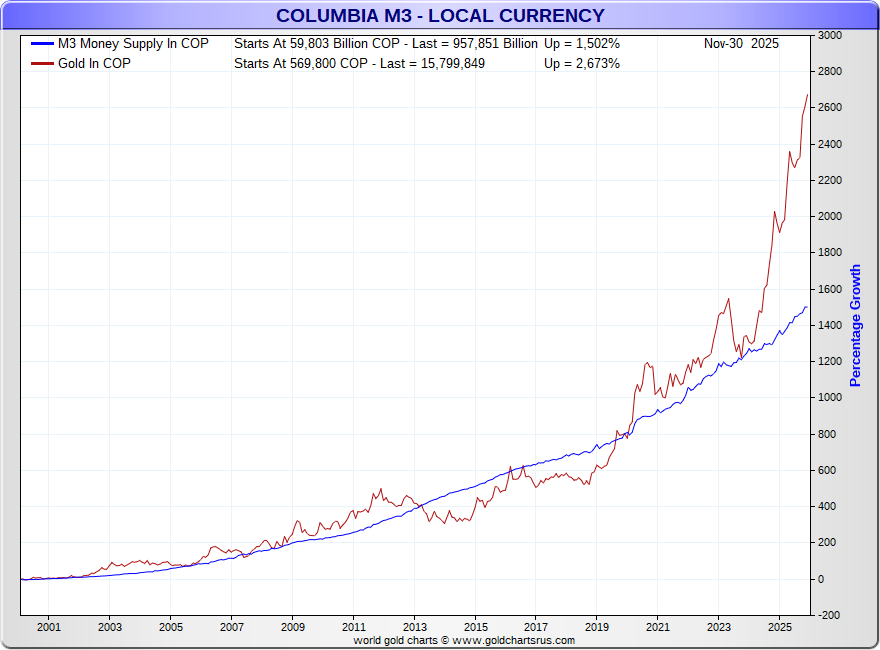Click the www.goldchartsrus.com credit text
The width and height of the screenshot is (880, 650).
[x=514, y=640]
